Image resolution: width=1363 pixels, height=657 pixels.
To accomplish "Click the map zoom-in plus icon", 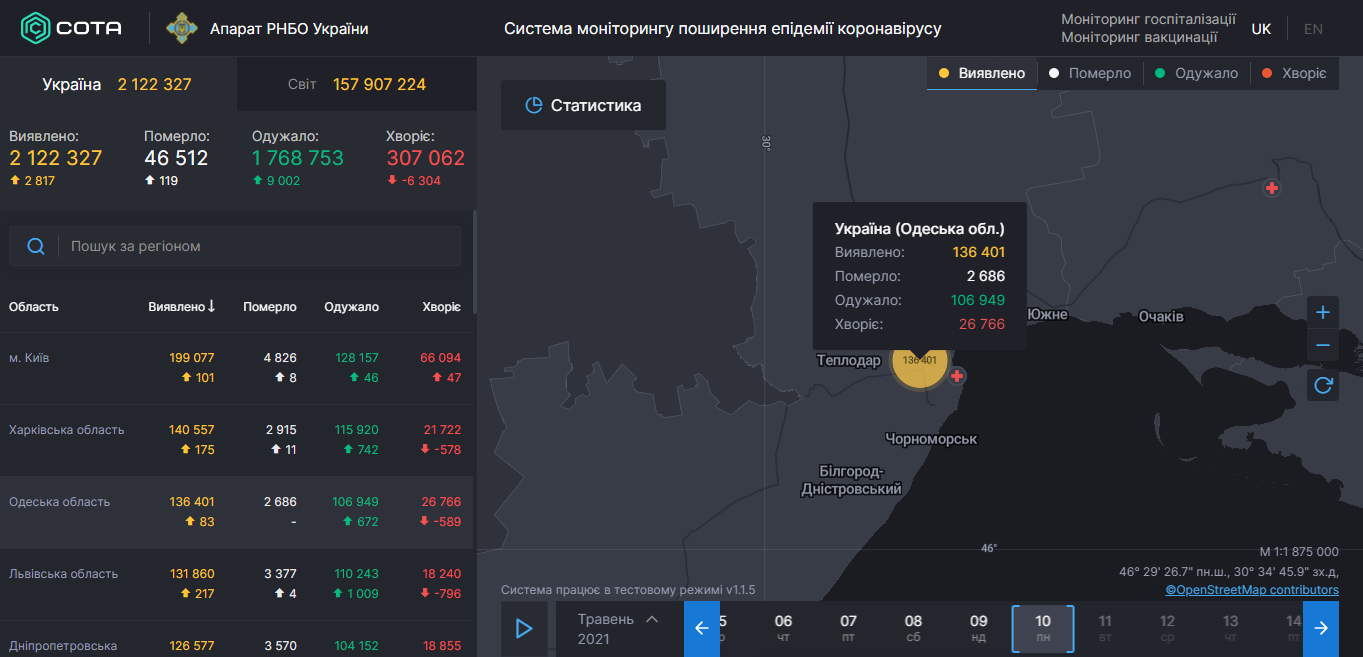I will pyautogui.click(x=1322, y=312).
